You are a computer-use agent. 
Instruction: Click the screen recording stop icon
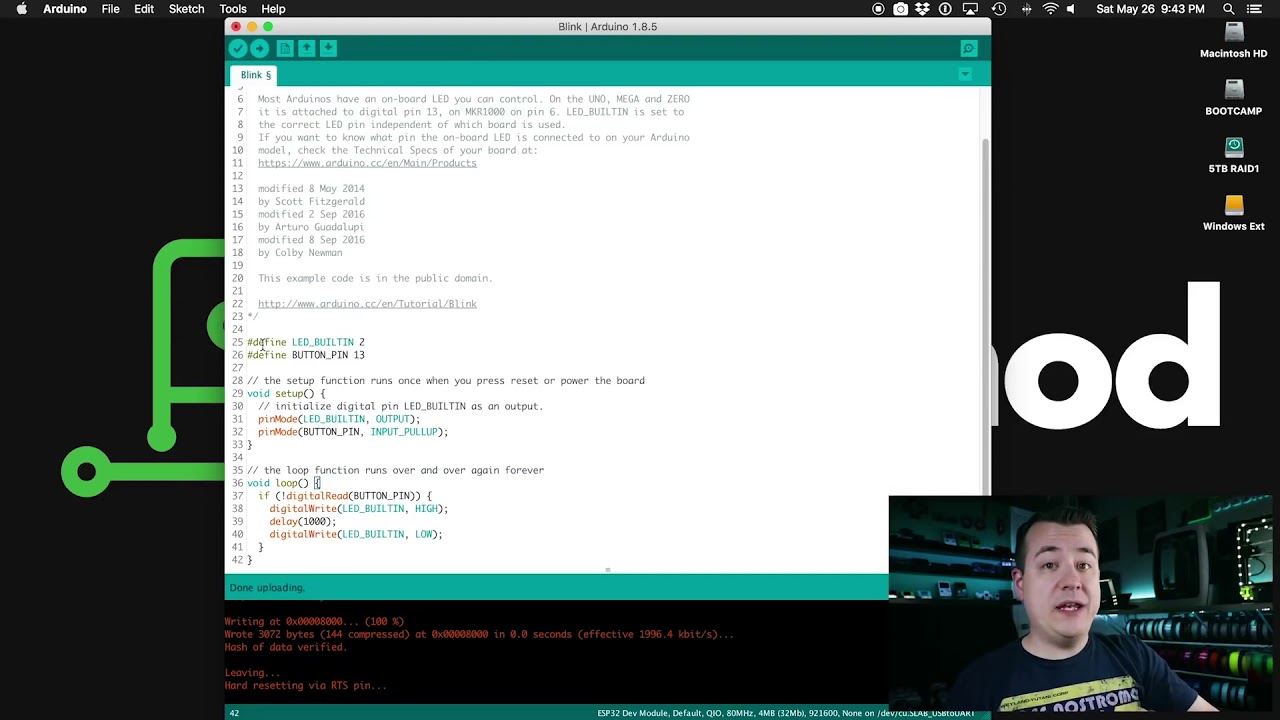click(878, 9)
